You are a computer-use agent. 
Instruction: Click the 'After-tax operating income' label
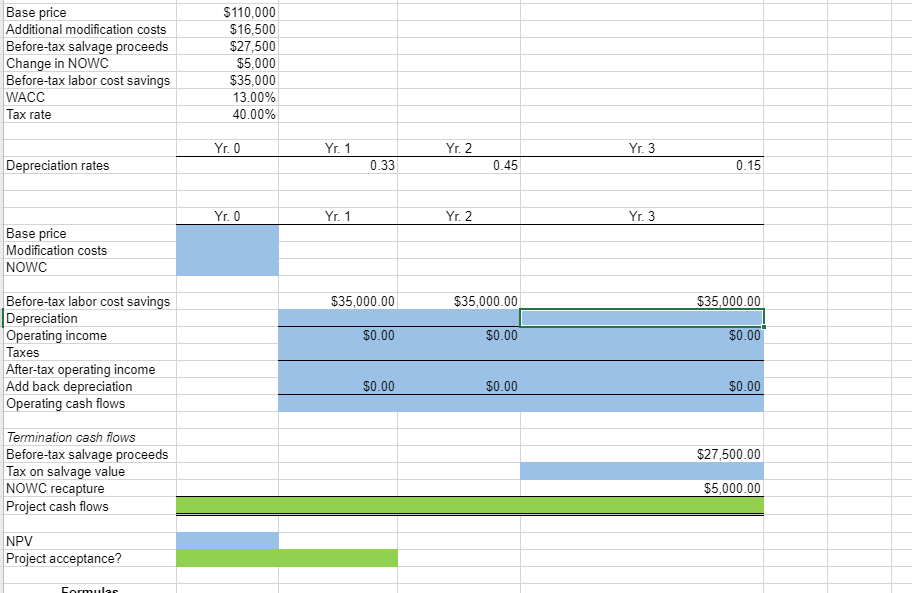coord(81,369)
